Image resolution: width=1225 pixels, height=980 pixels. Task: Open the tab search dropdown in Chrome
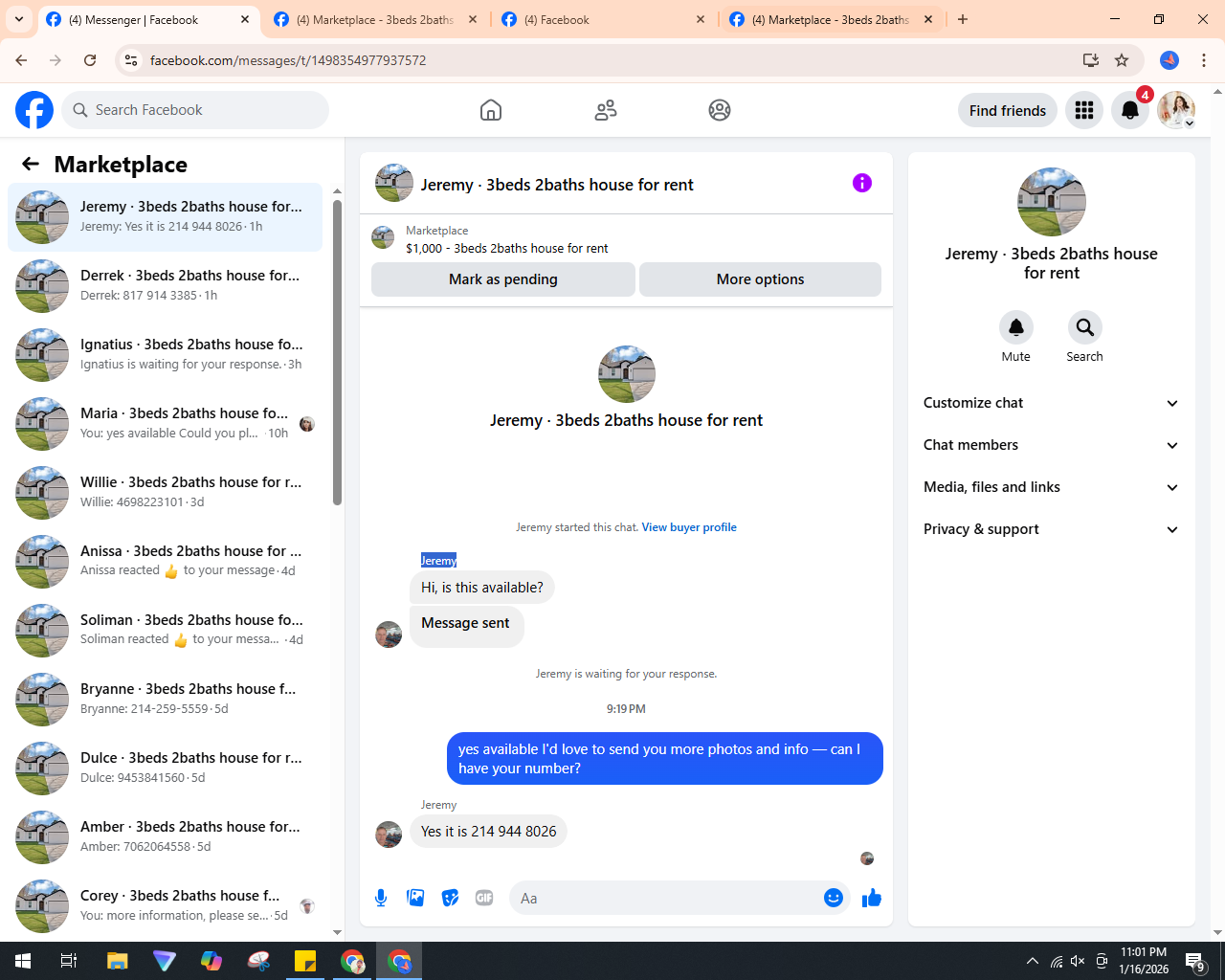[19, 19]
